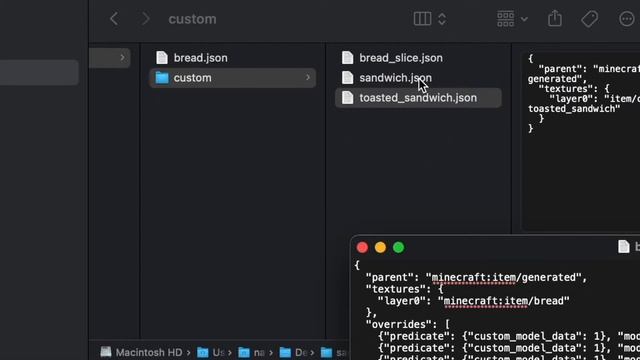Select the highlighted sidebar item
Viewport: 640px width, 360px height.
pos(39,73)
